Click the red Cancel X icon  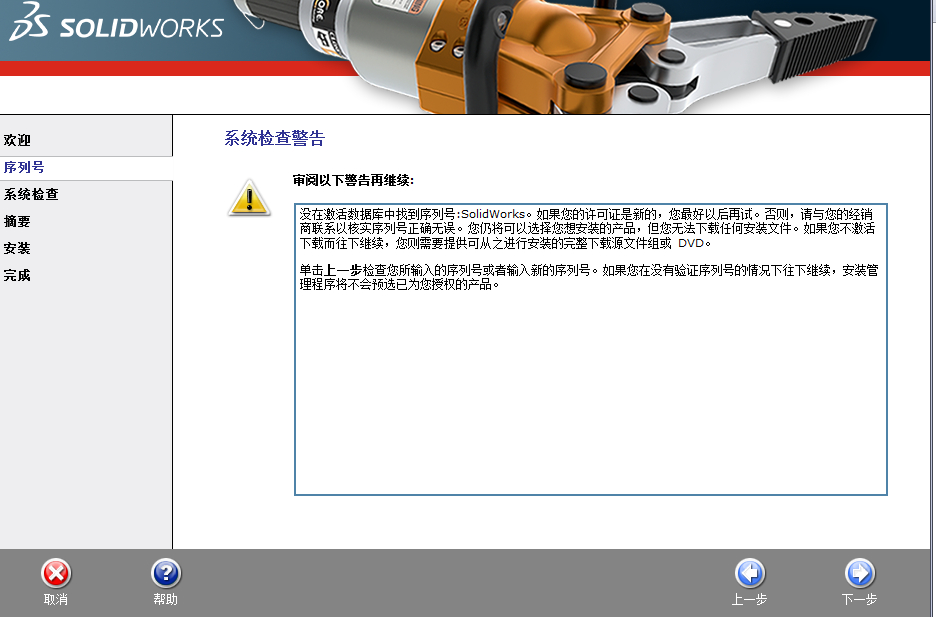click(56, 573)
